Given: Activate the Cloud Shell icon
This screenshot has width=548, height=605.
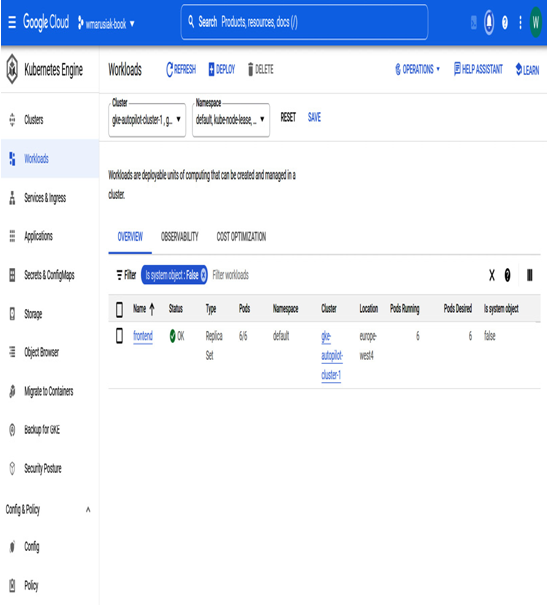Looking at the screenshot, I should (x=474, y=23).
